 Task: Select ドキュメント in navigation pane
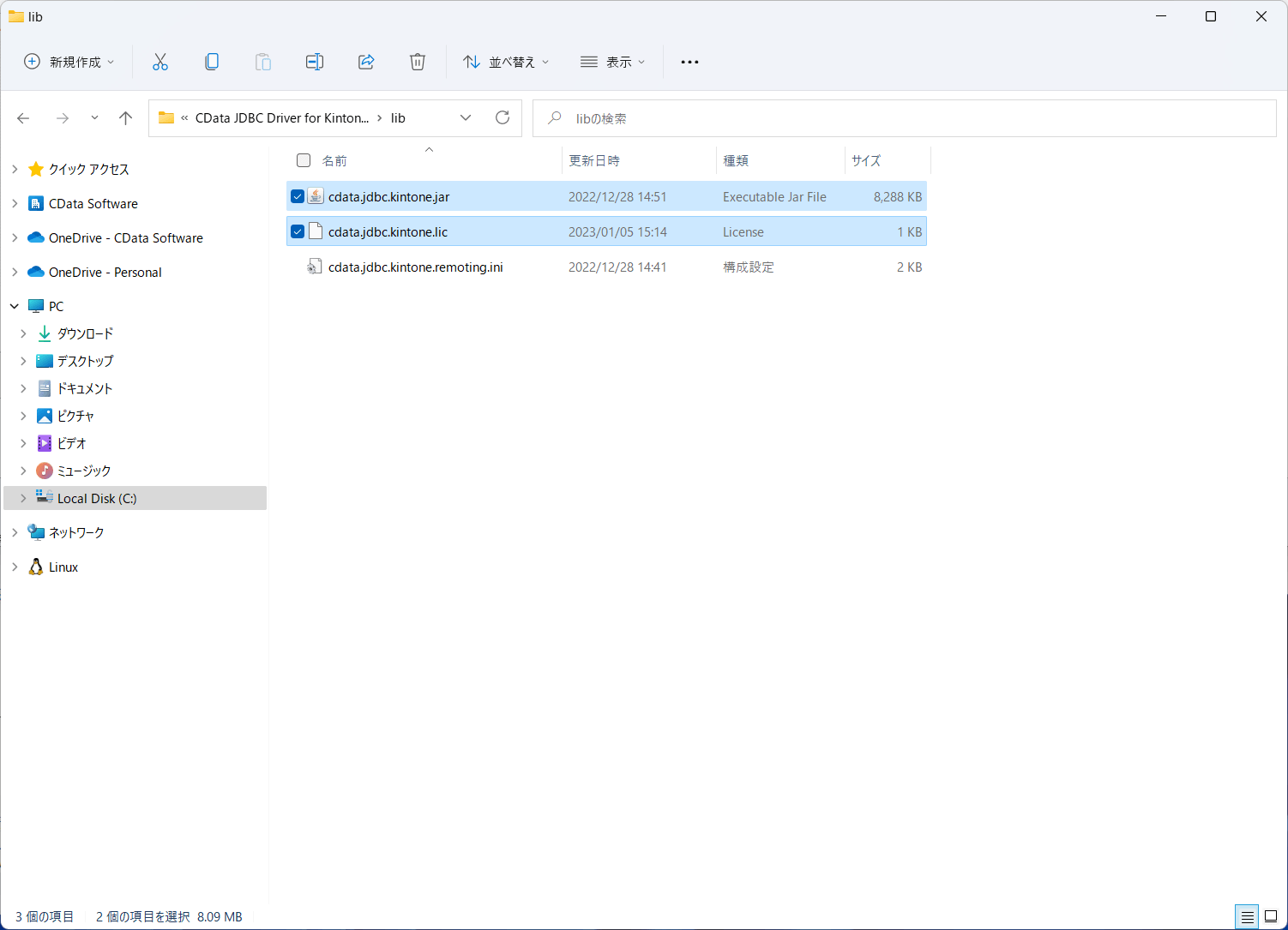[85, 388]
